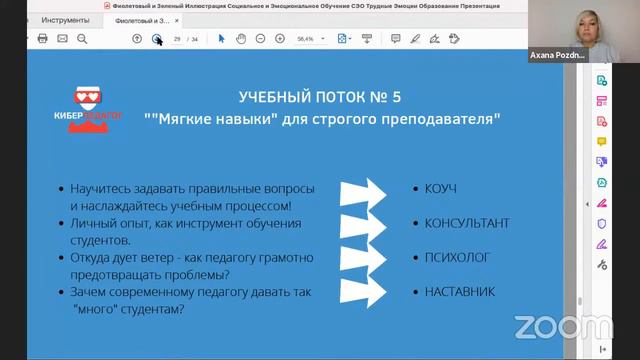Click the Stamp tool icon

454,39
